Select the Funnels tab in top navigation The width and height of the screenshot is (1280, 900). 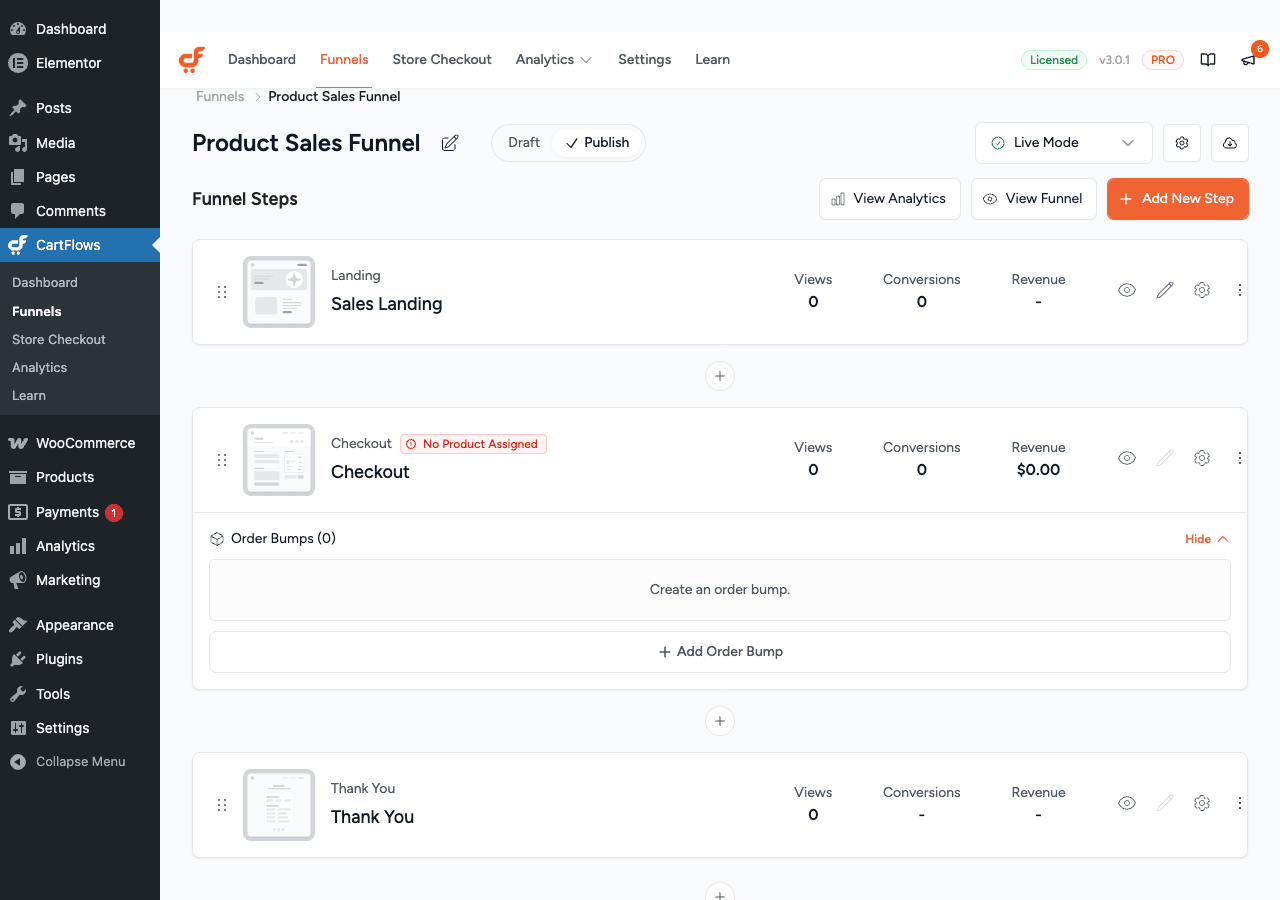(x=344, y=60)
